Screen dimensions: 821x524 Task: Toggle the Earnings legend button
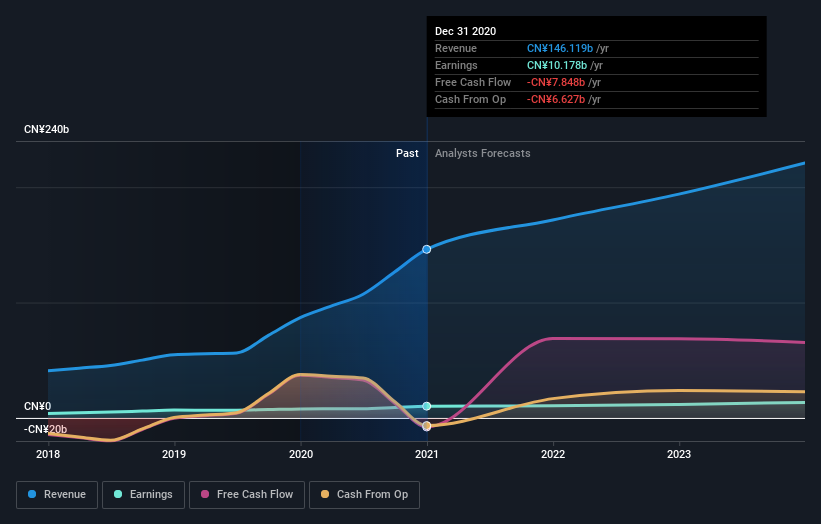click(143, 495)
